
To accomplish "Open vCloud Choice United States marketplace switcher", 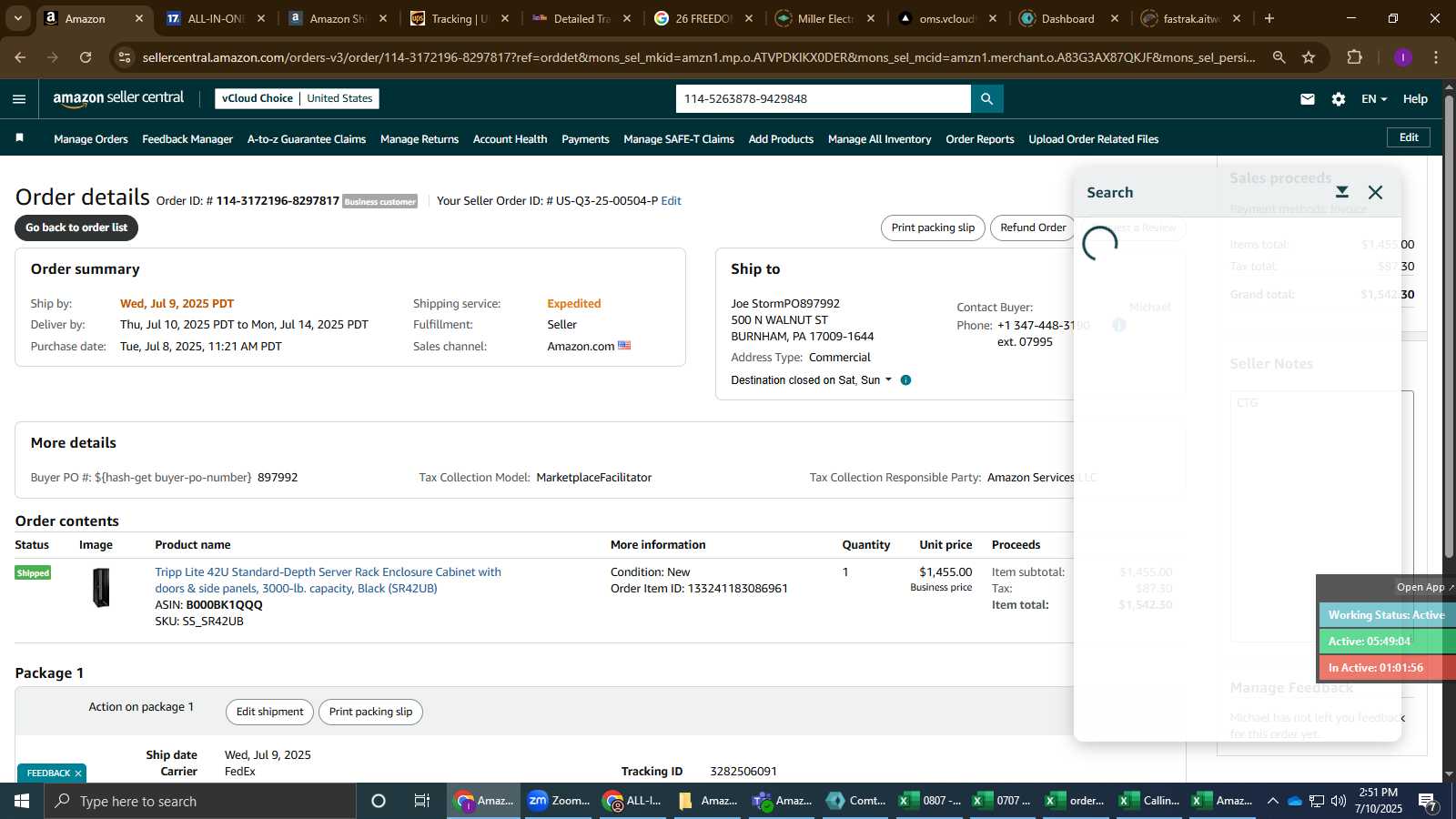I will click(x=297, y=98).
